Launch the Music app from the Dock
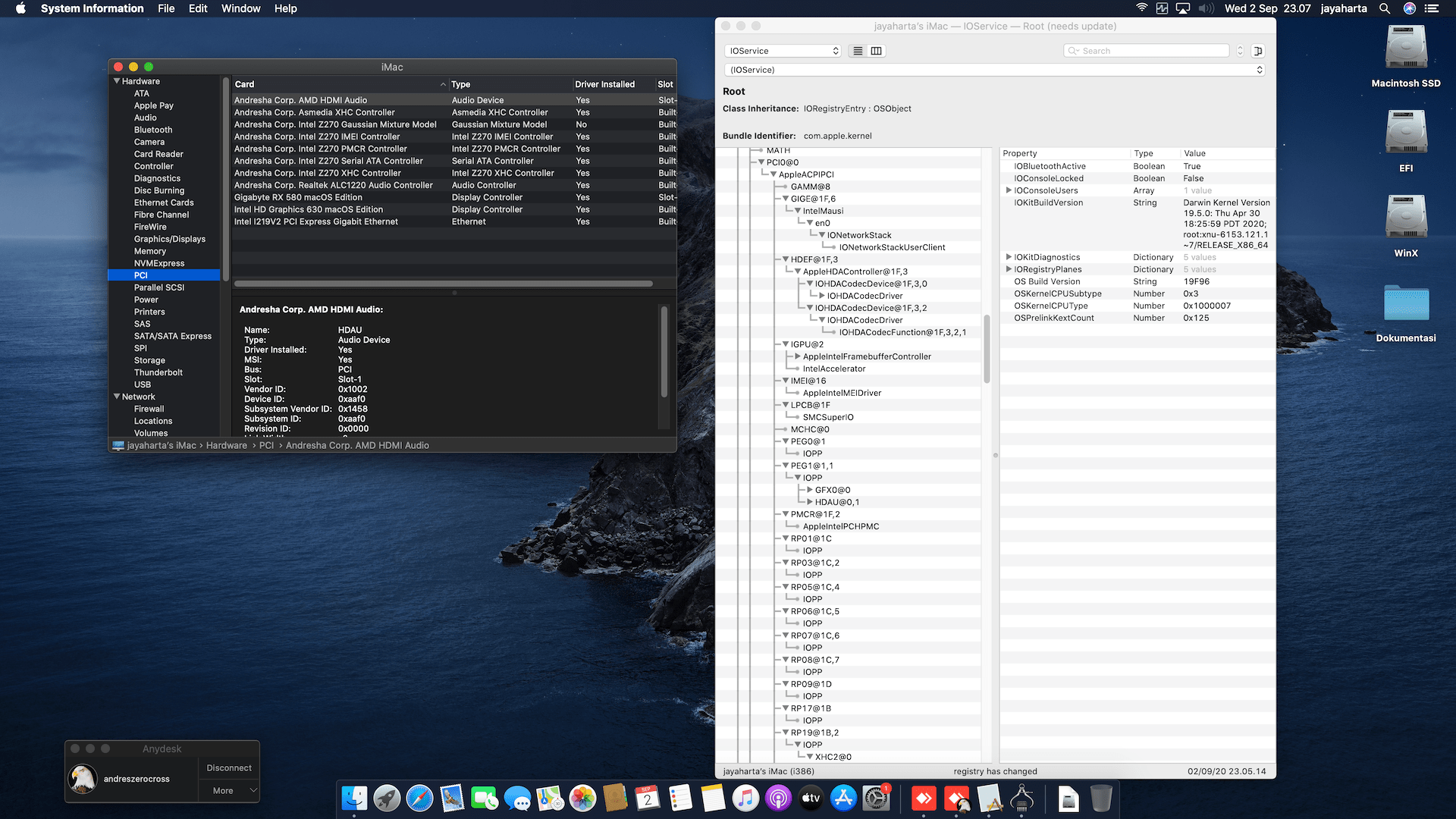Viewport: 1456px width, 819px height. 747,799
